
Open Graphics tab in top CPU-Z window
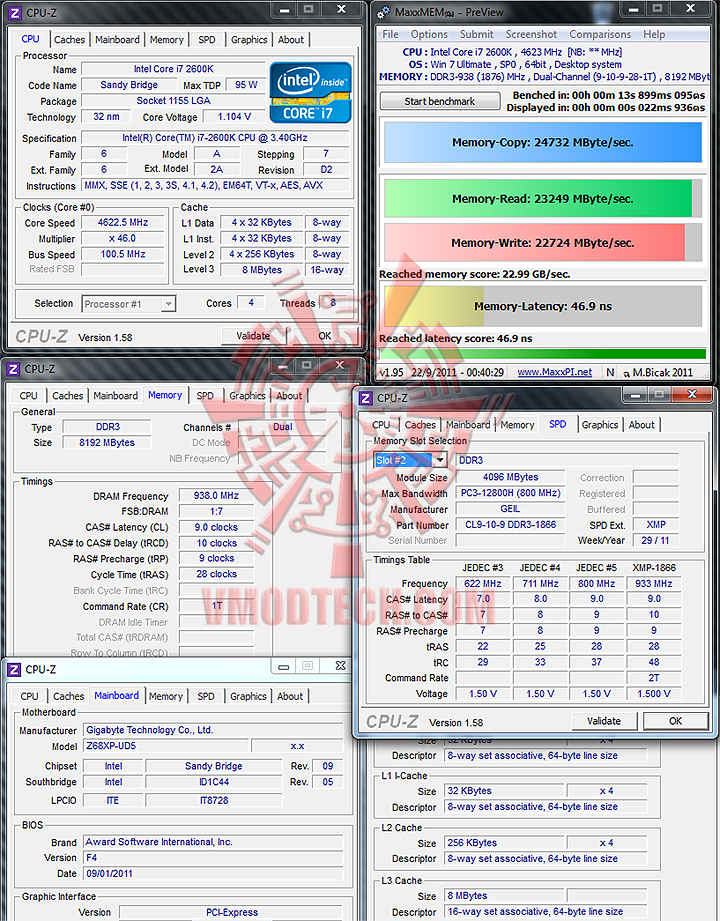(x=249, y=39)
